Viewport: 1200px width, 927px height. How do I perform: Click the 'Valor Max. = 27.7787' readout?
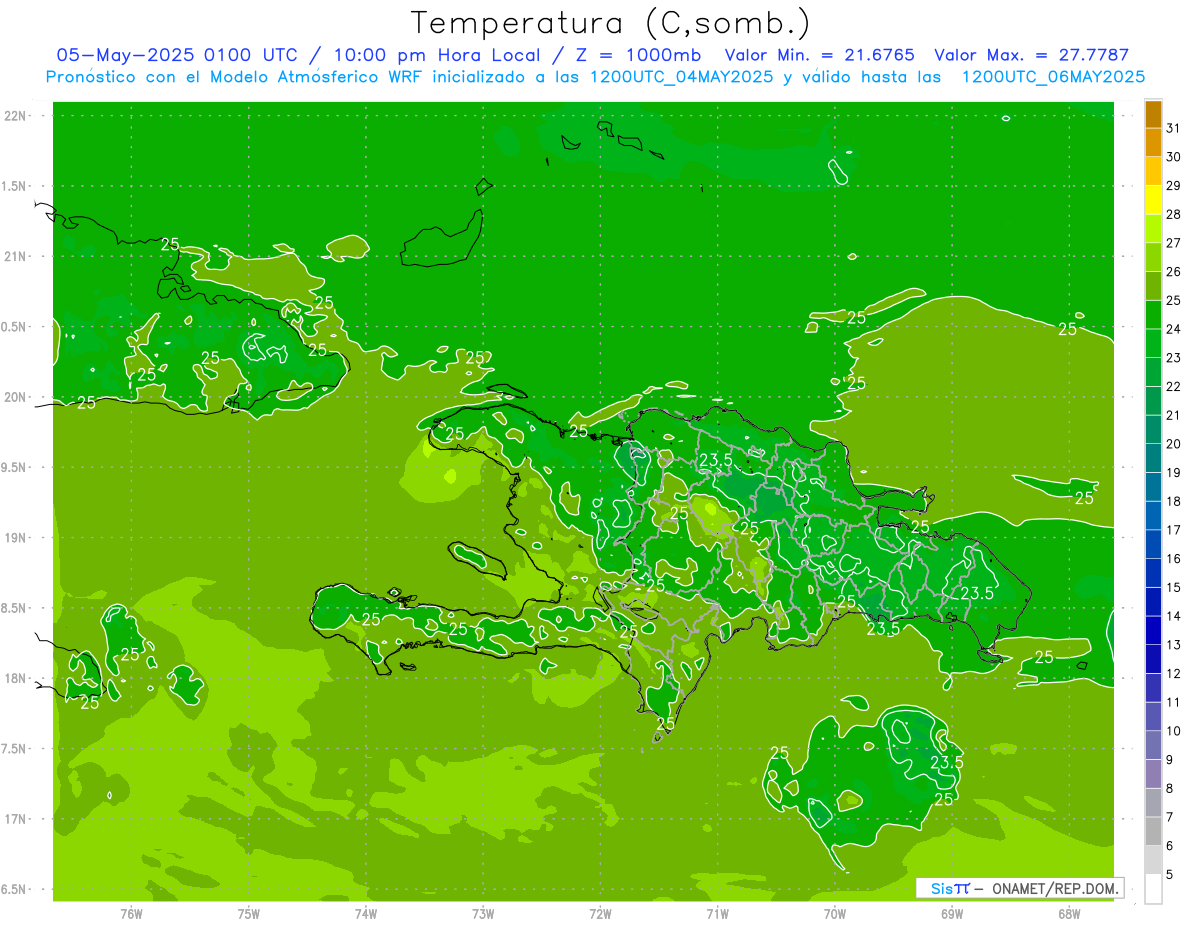[1031, 55]
